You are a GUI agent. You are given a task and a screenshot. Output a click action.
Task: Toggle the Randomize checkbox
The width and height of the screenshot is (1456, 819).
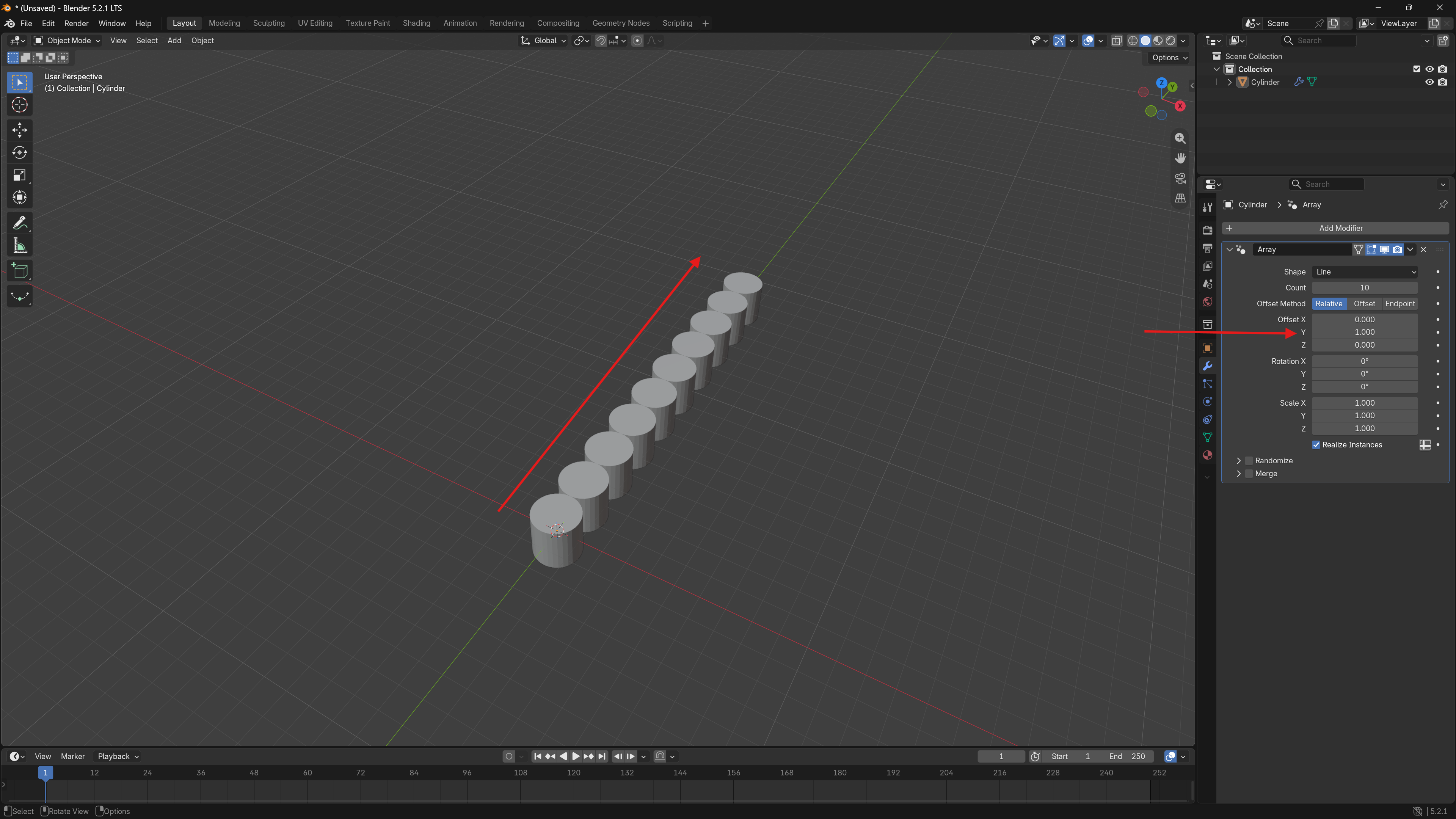[1249, 461]
